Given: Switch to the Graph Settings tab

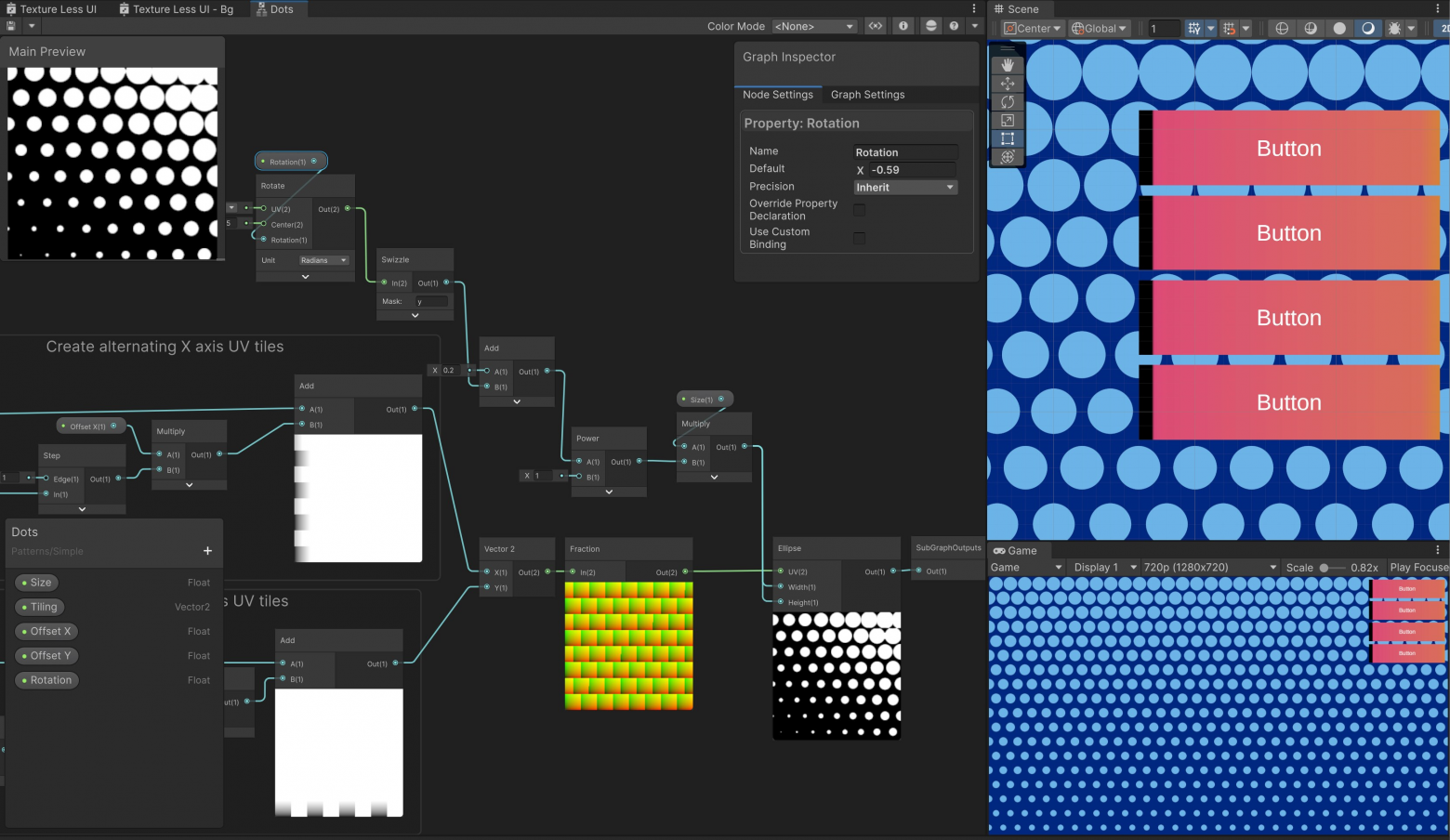Looking at the screenshot, I should coord(867,95).
